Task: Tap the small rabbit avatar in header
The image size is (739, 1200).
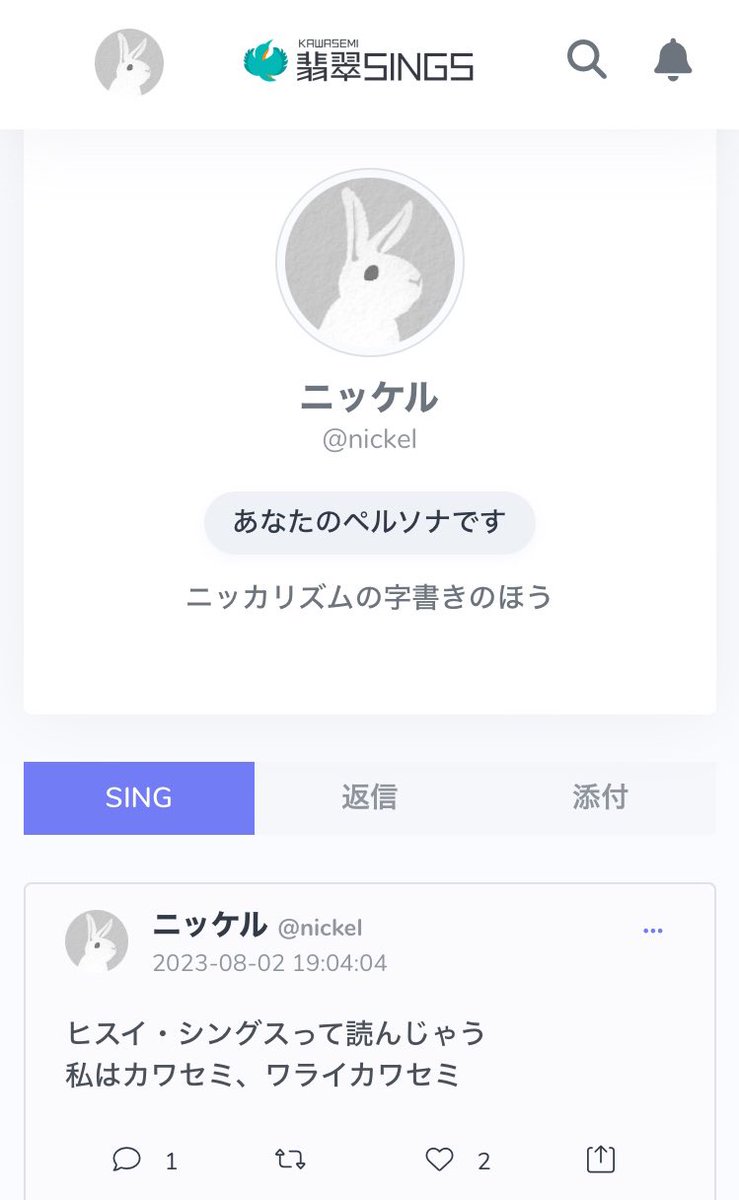Action: (129, 62)
